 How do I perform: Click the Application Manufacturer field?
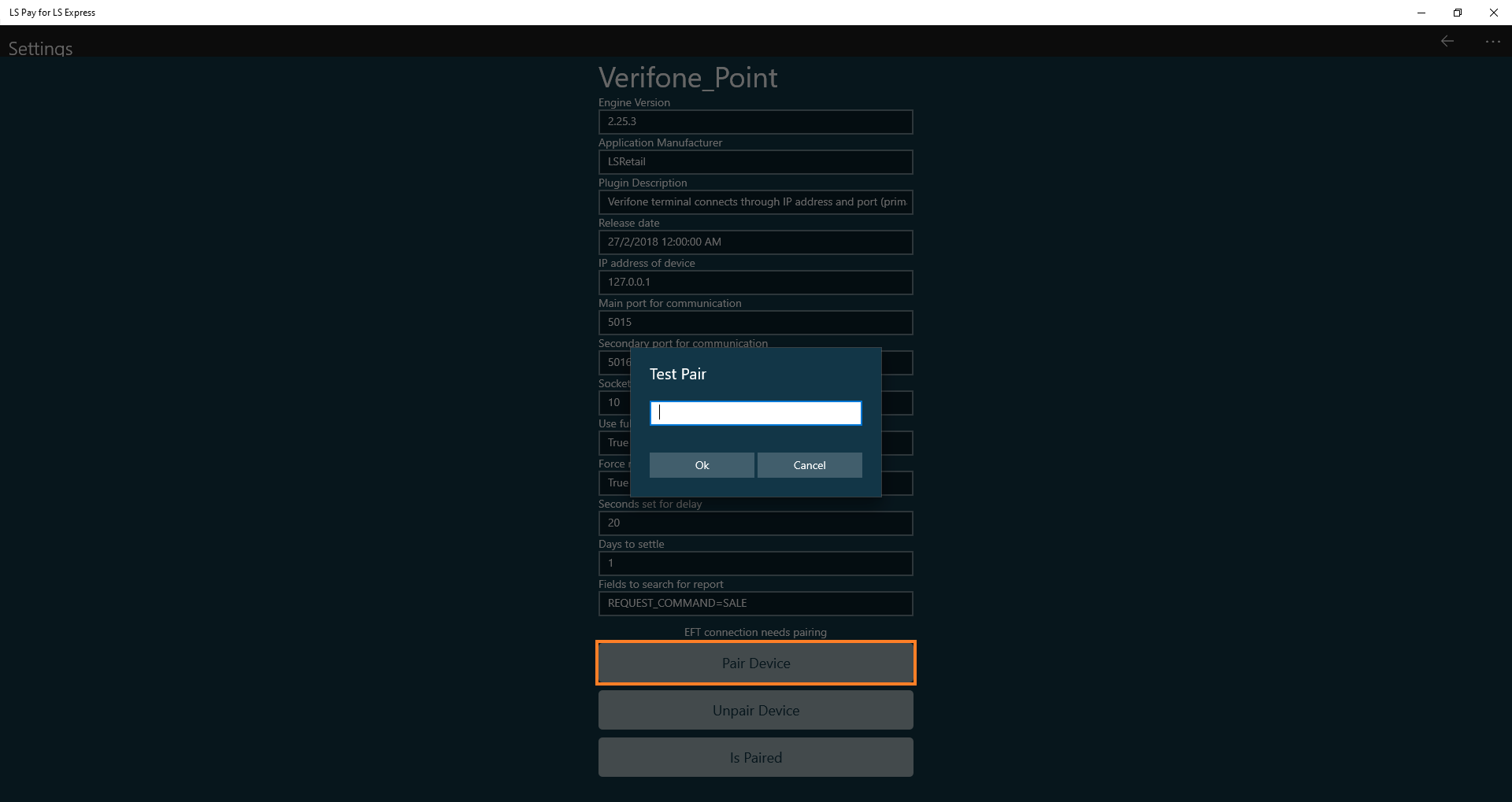[x=755, y=162]
